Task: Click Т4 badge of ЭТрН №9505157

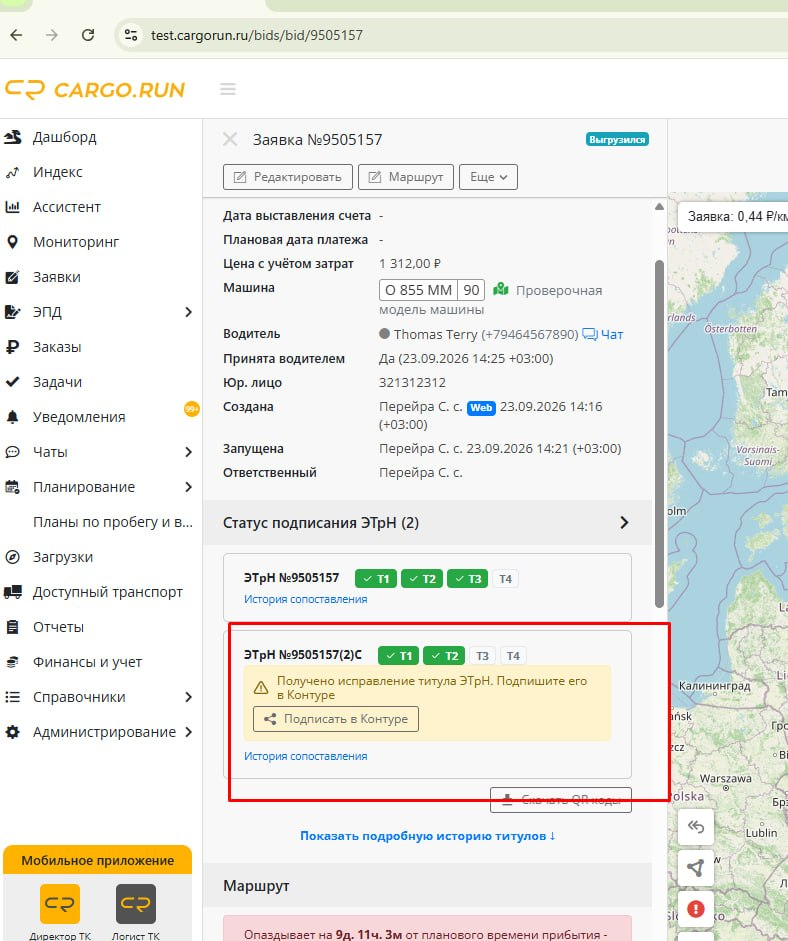Action: (506, 579)
